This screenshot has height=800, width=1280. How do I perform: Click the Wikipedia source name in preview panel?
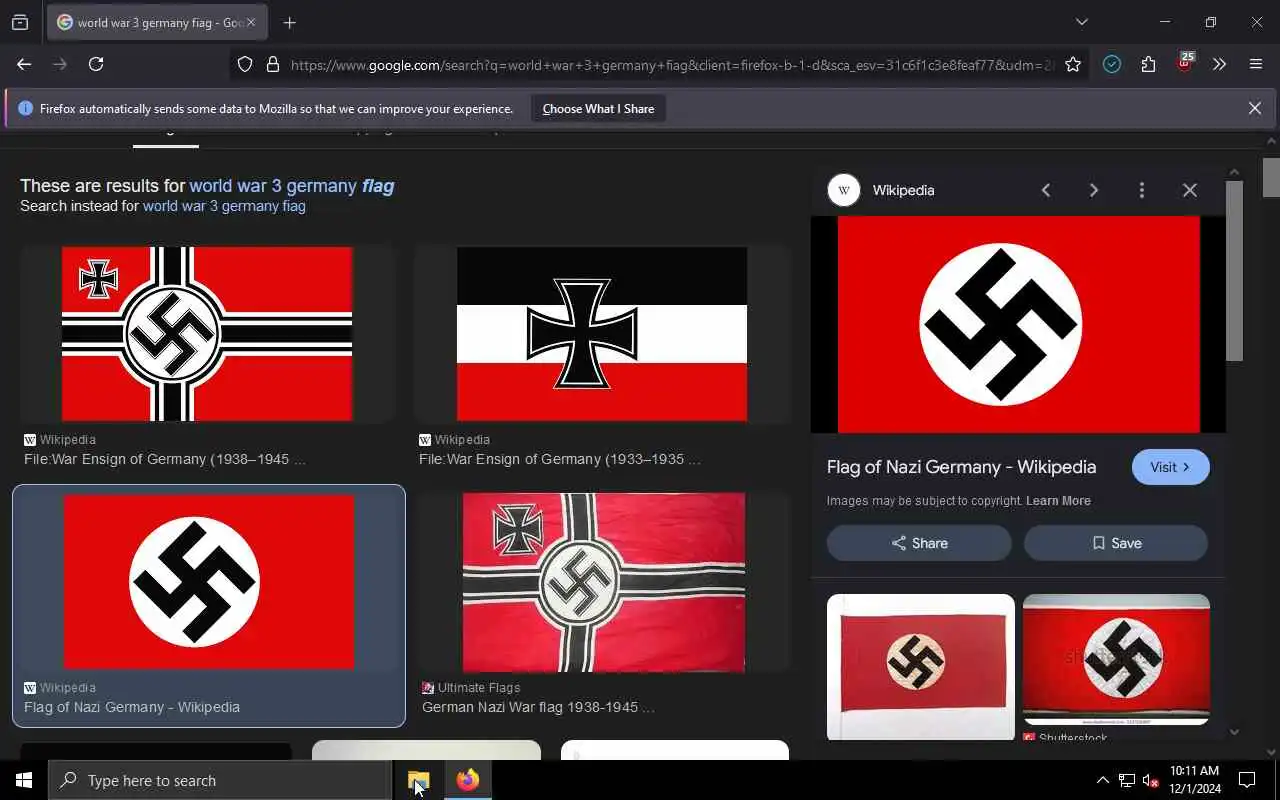[904, 190]
